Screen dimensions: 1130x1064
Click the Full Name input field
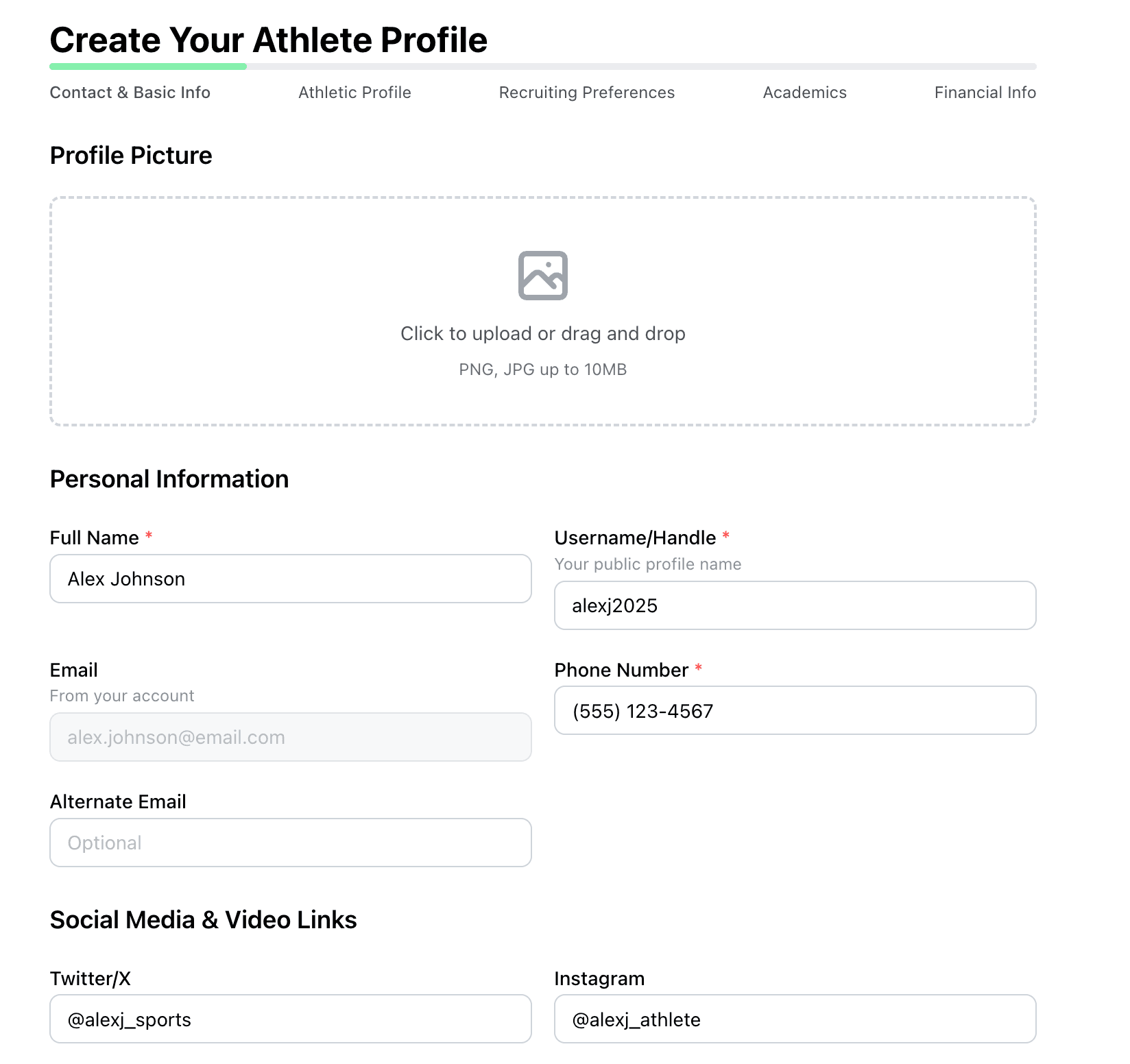point(290,579)
